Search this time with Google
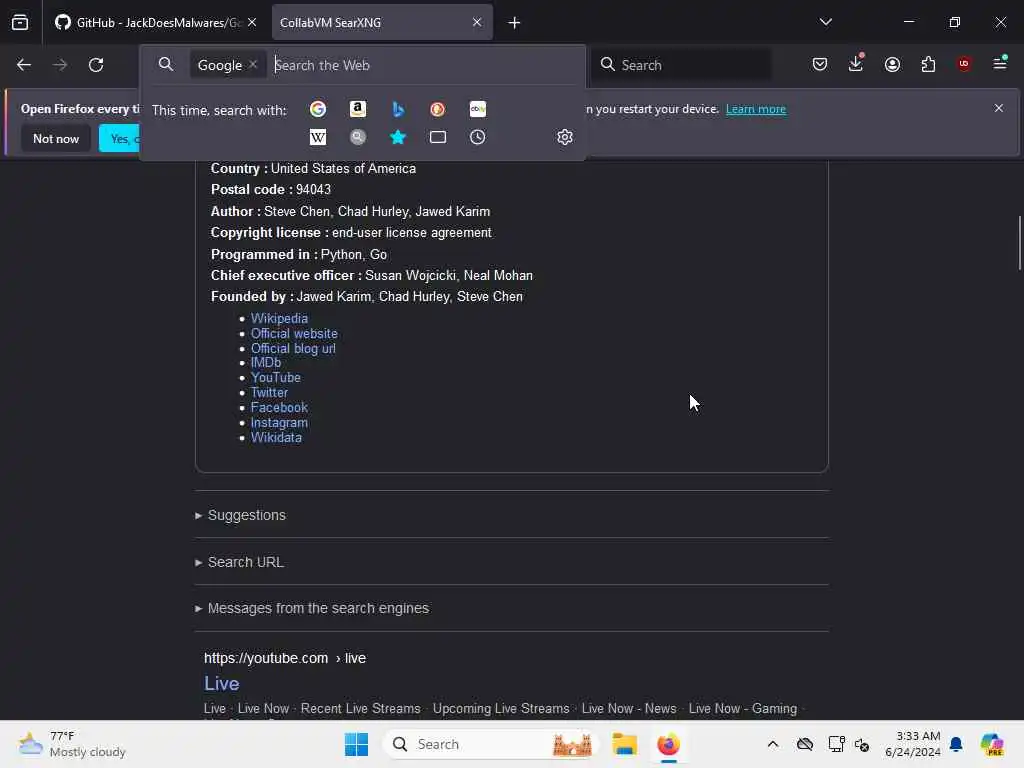The image size is (1024, 768). click(318, 109)
